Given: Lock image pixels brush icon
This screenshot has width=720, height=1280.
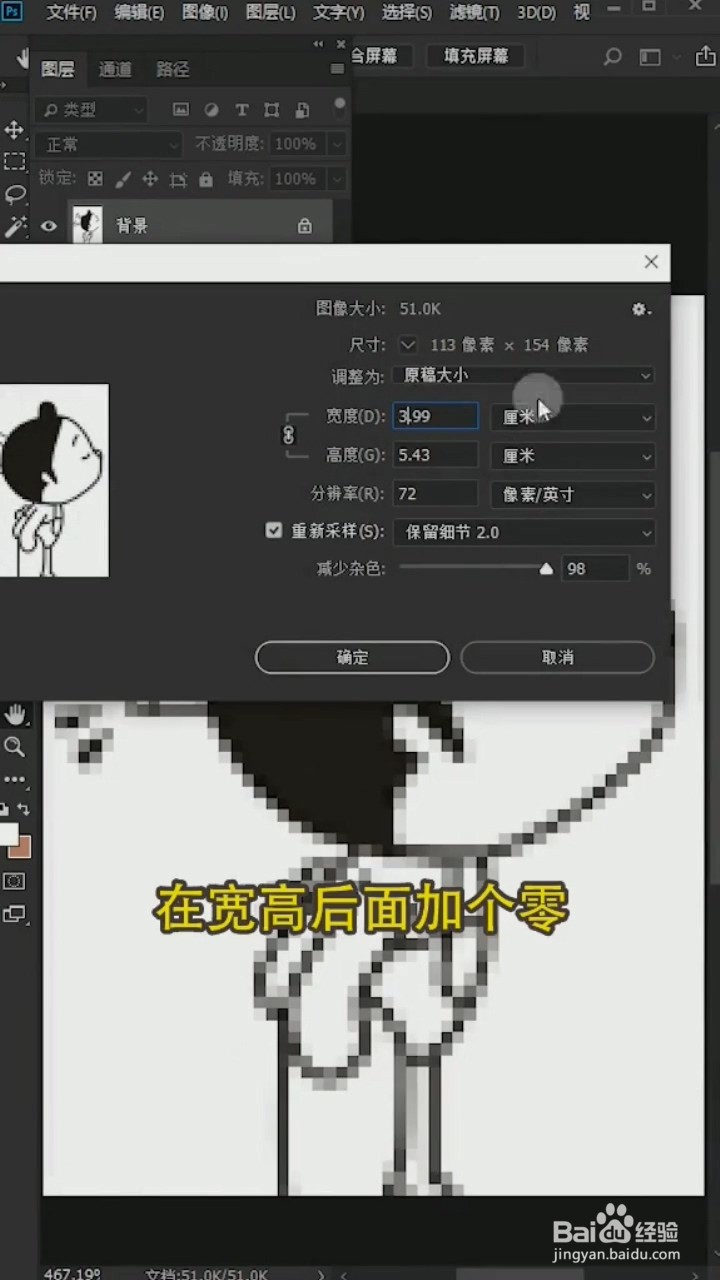Looking at the screenshot, I should pos(123,179).
